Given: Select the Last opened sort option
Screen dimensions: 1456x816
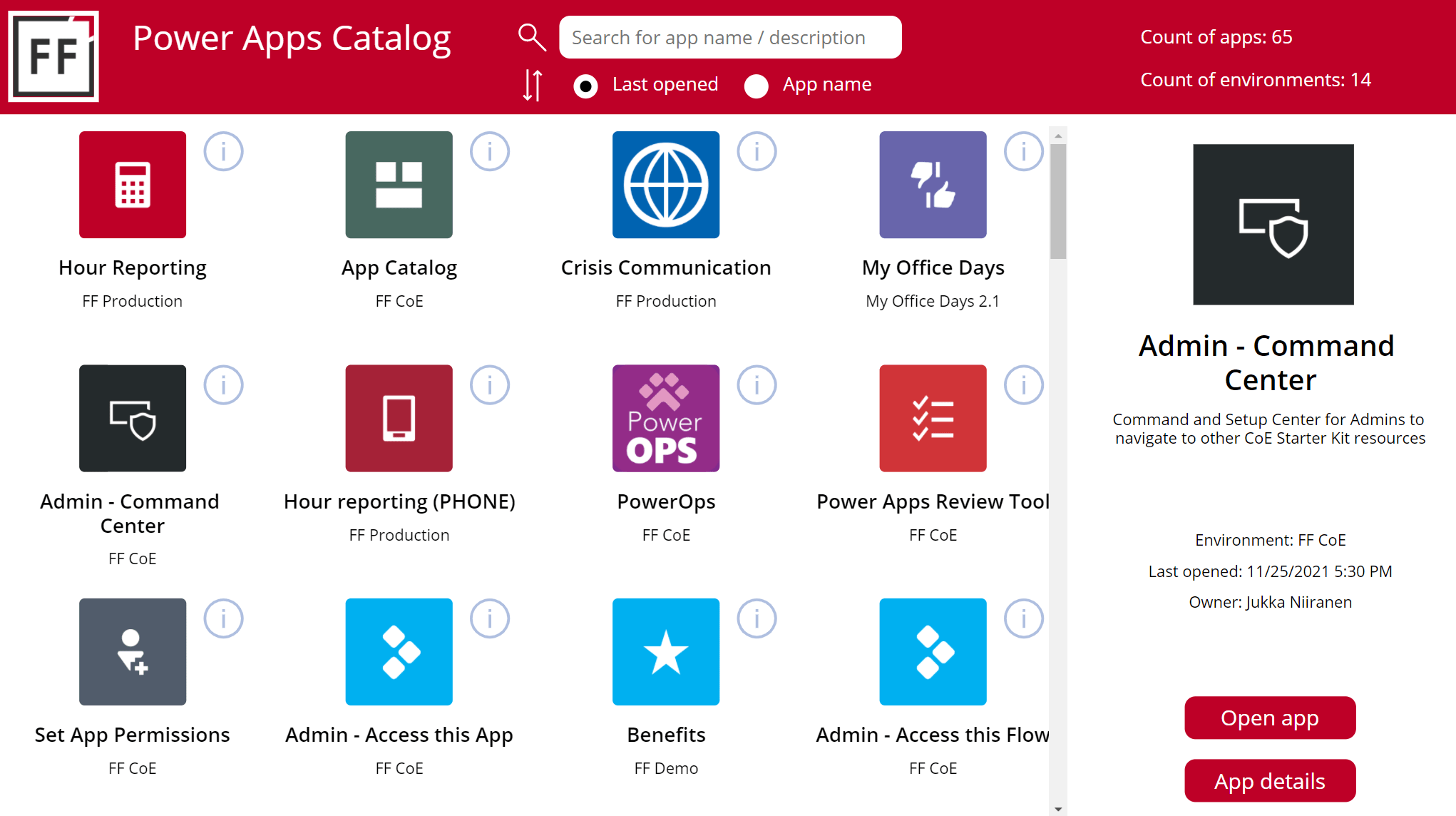Looking at the screenshot, I should pyautogui.click(x=585, y=86).
